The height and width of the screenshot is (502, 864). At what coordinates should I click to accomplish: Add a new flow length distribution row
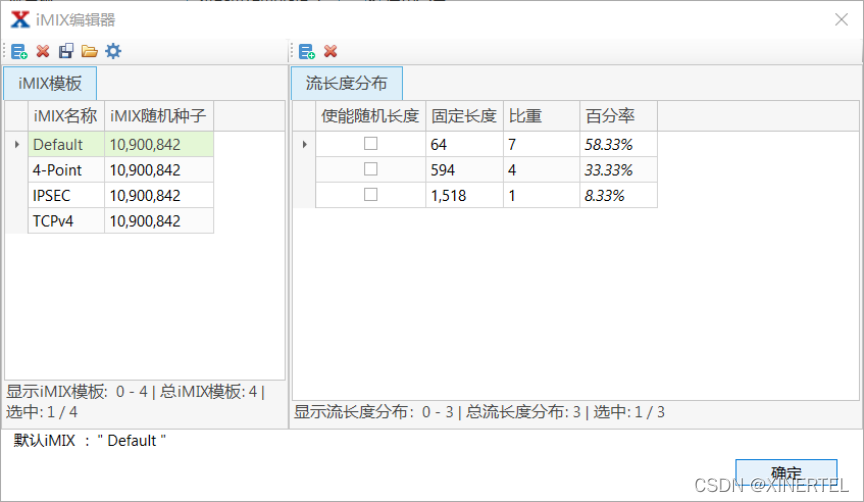307,51
